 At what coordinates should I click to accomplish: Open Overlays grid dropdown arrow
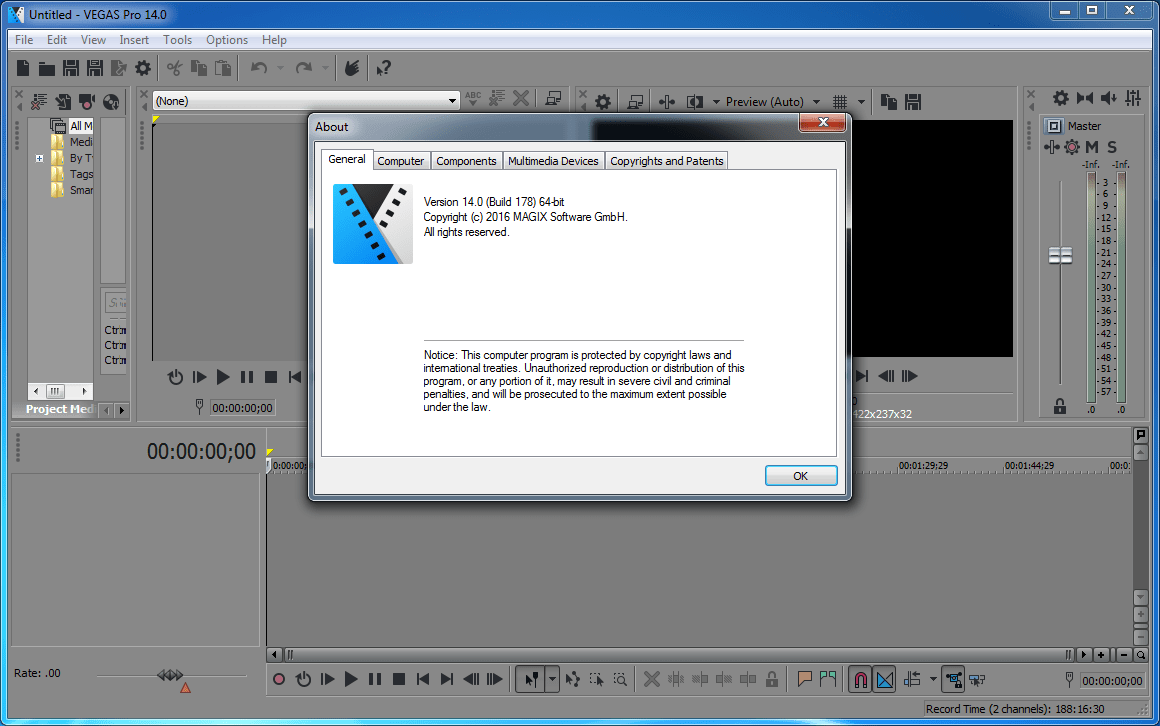(861, 102)
